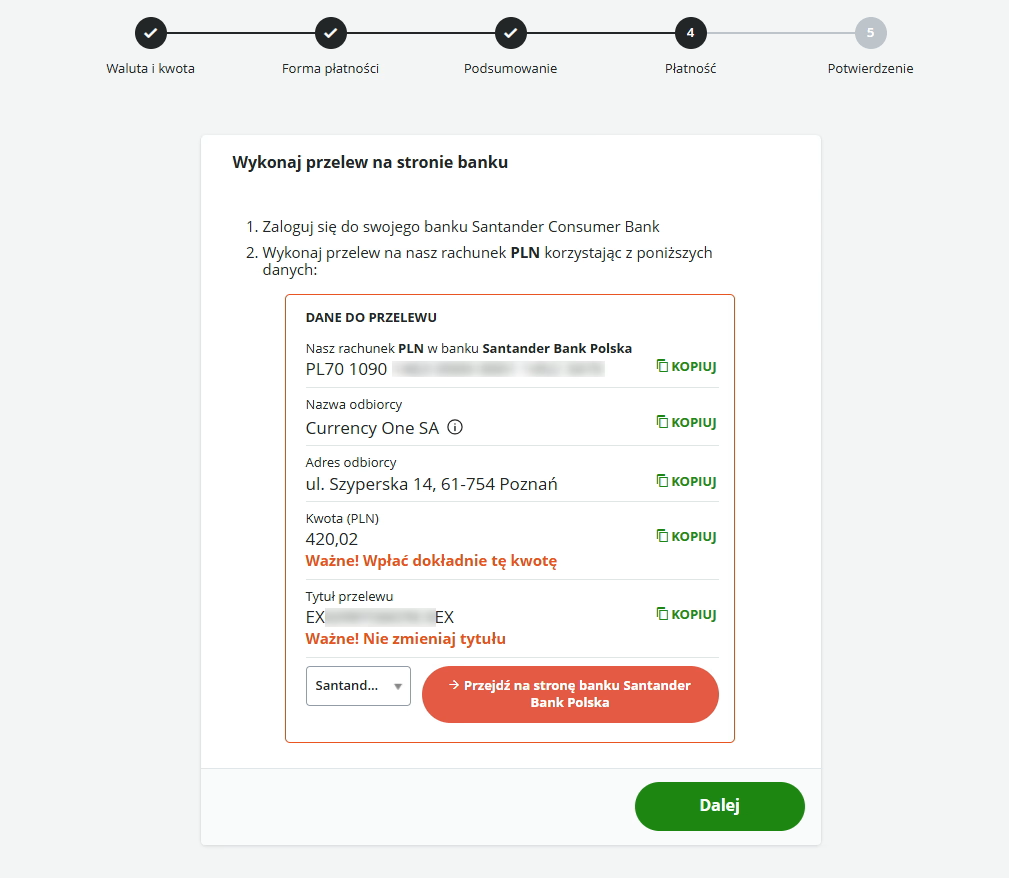The width and height of the screenshot is (1009, 878).
Task: Click the bank dropdown arrow
Action: tap(398, 687)
